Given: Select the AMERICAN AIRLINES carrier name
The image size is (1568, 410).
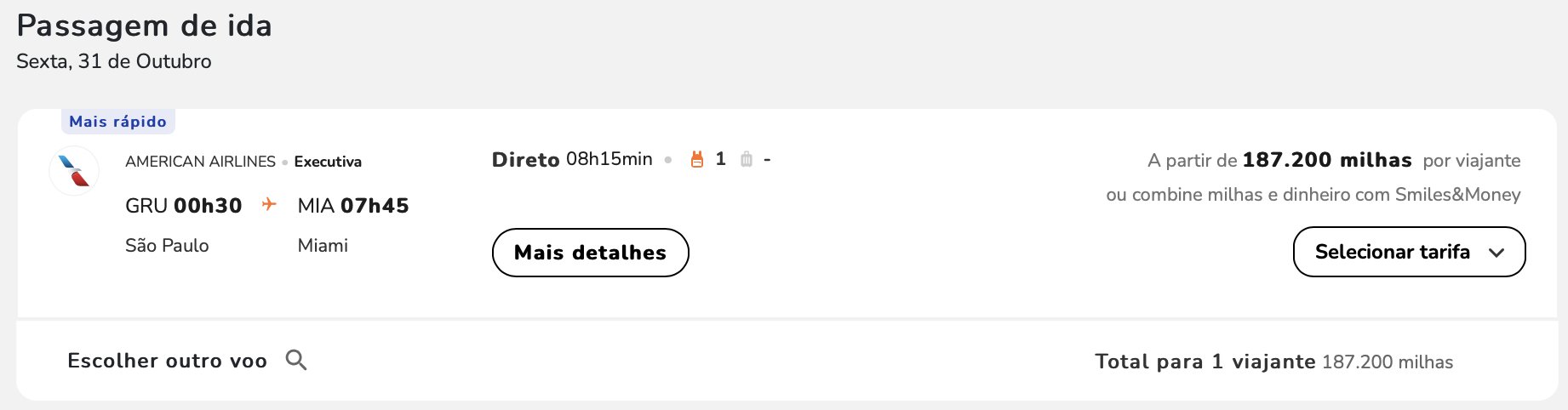Looking at the screenshot, I should point(200,162).
